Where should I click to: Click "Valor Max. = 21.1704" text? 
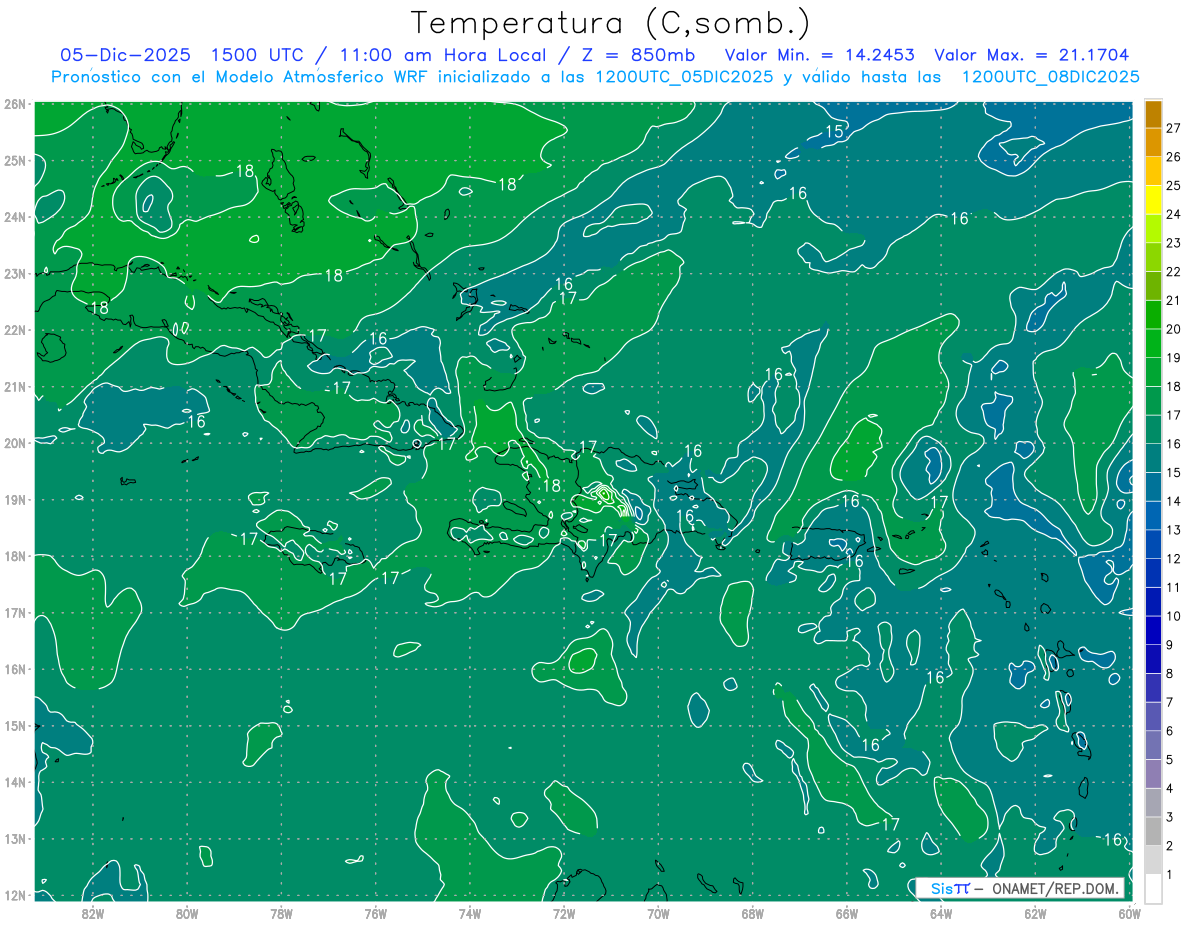click(x=1031, y=55)
